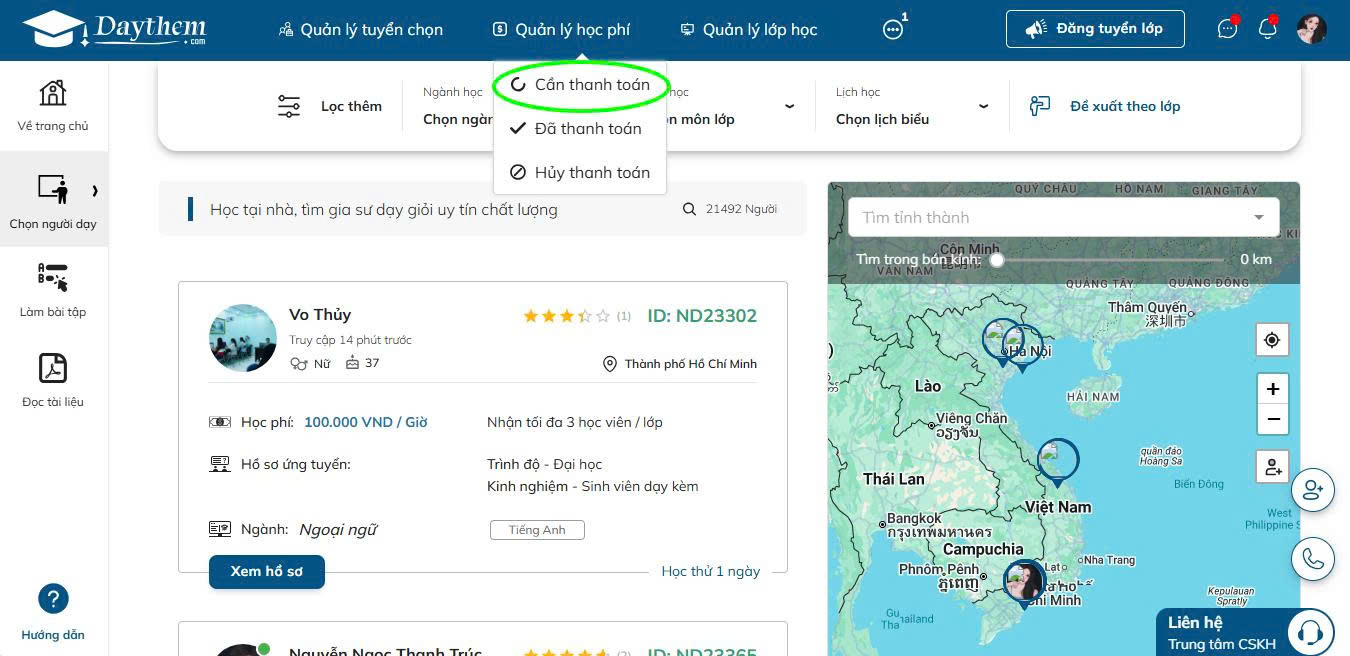The image size is (1350, 656).
Task: Open Làm bài tập sidebar item
Action: (53, 290)
